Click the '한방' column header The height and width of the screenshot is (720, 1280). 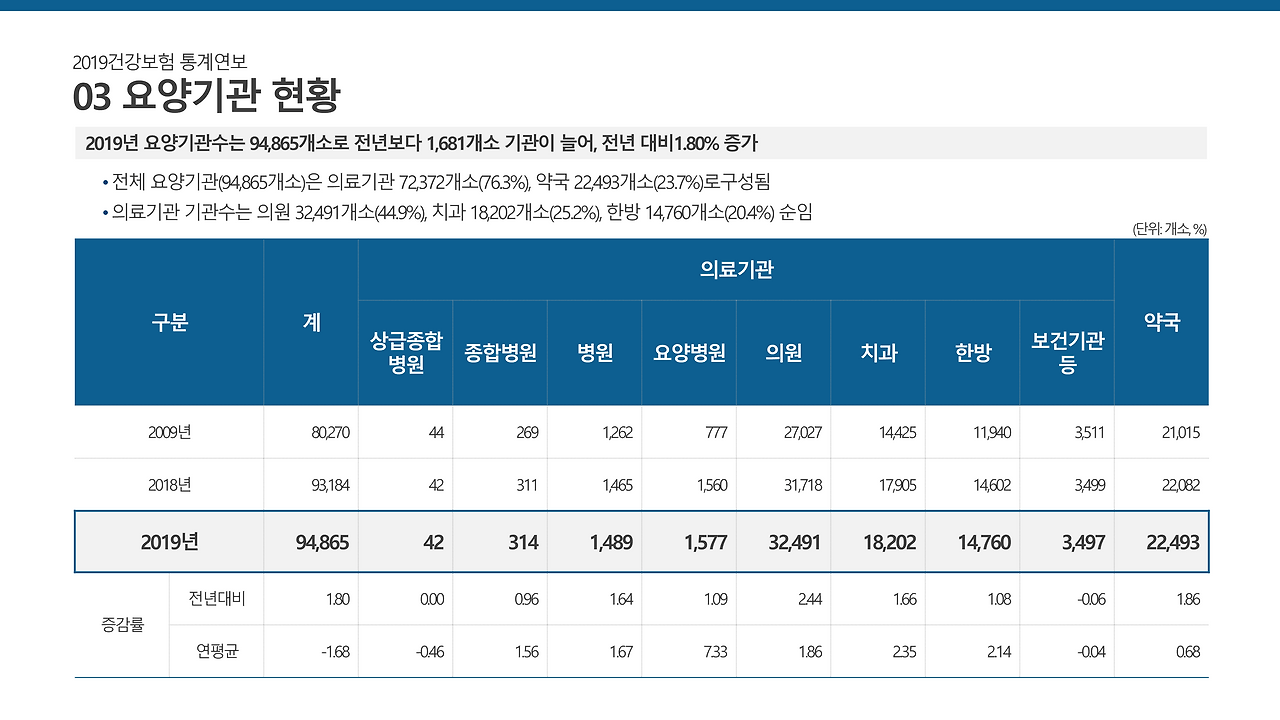[x=972, y=353]
